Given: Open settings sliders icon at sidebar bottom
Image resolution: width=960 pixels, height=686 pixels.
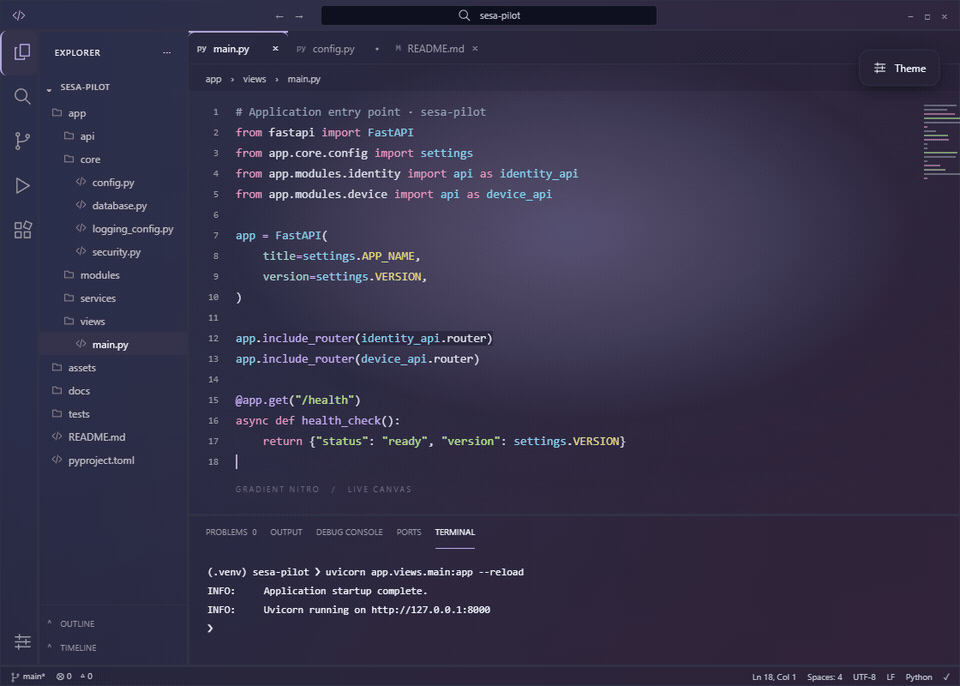Looking at the screenshot, I should click(23, 641).
